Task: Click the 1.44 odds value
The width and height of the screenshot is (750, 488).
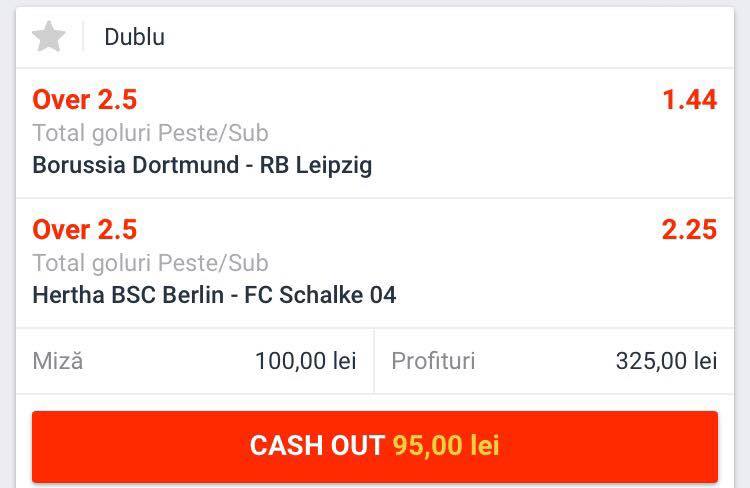Action: point(689,100)
